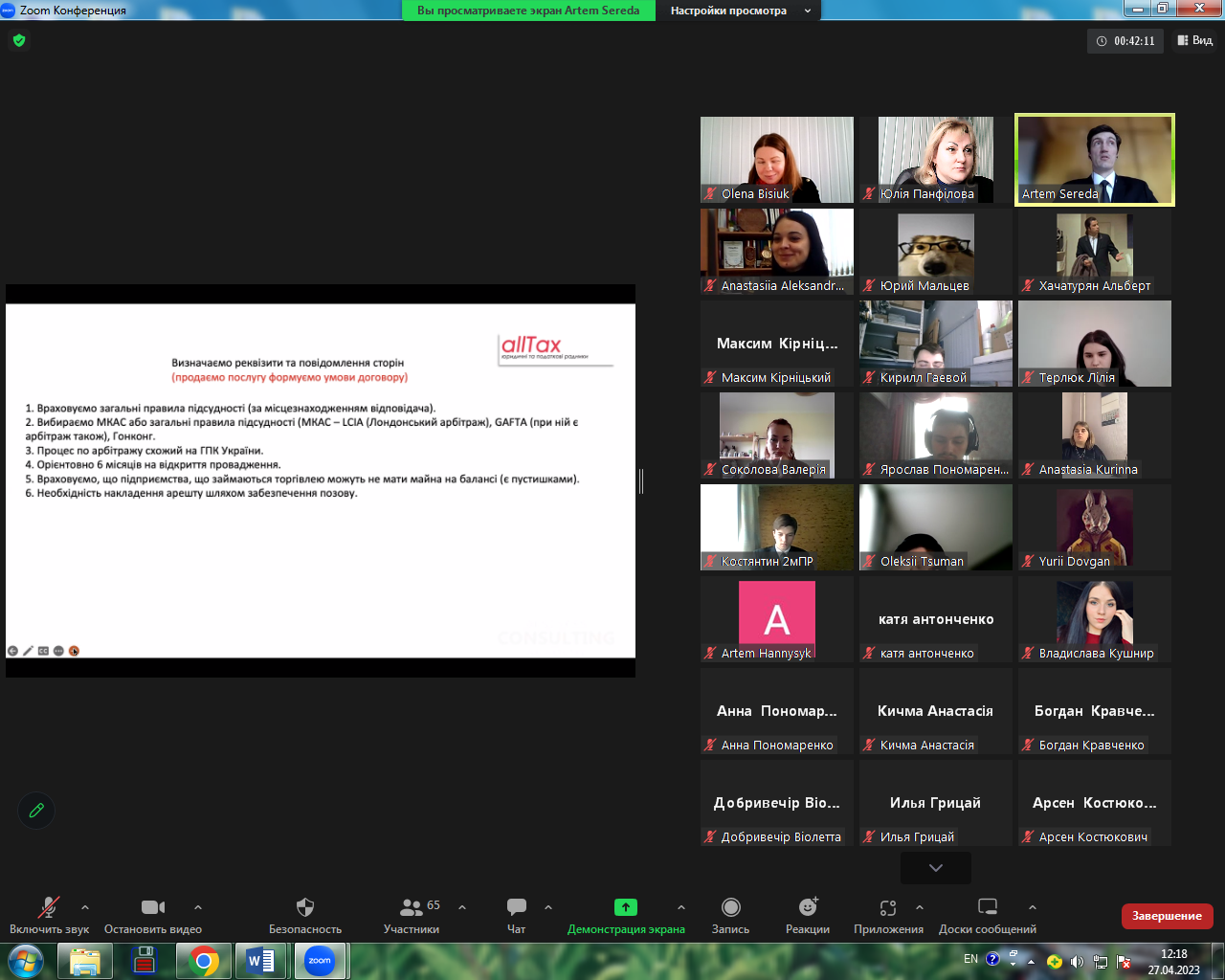Toggle camera with Остановить видео

(153, 916)
